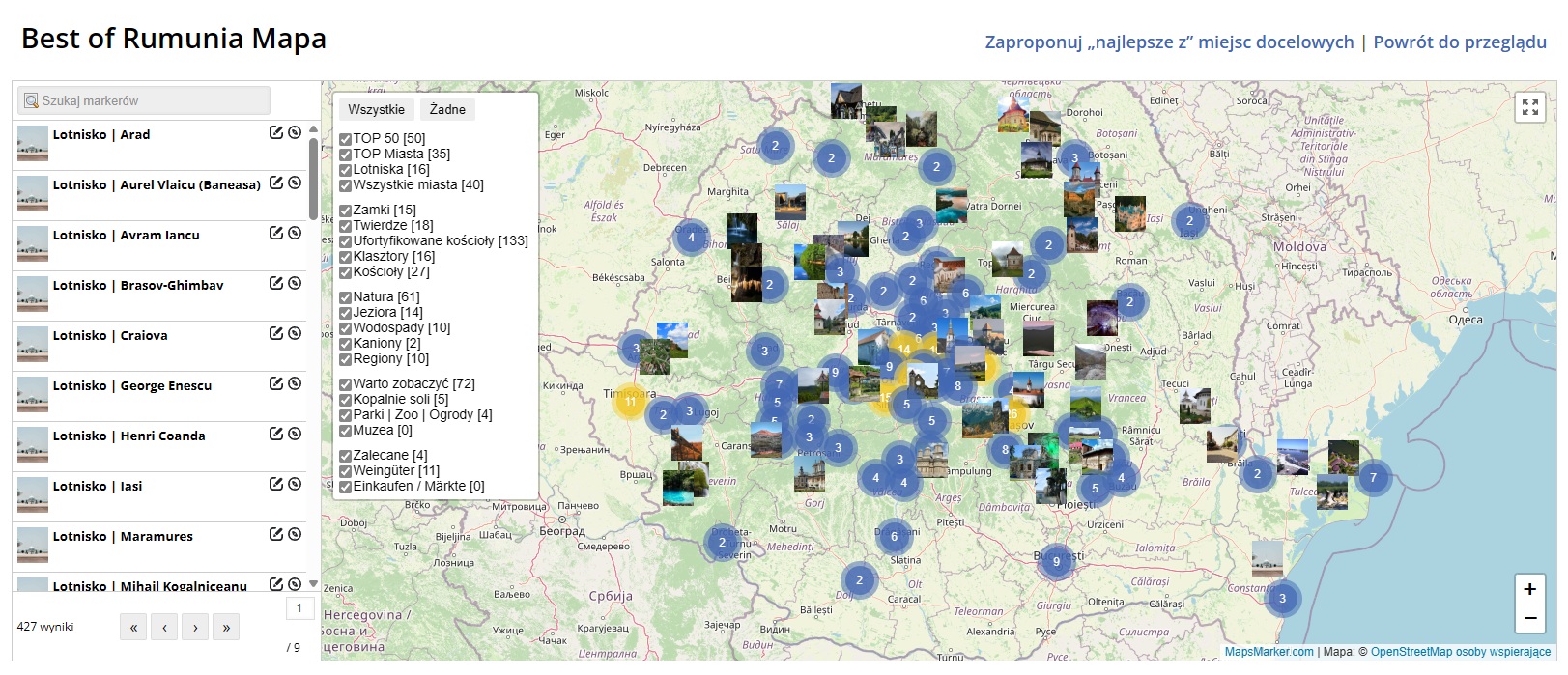Screen dimensions: 1568x675
Task: Click the yellow cluster marker labeled 11
Action: tap(630, 401)
